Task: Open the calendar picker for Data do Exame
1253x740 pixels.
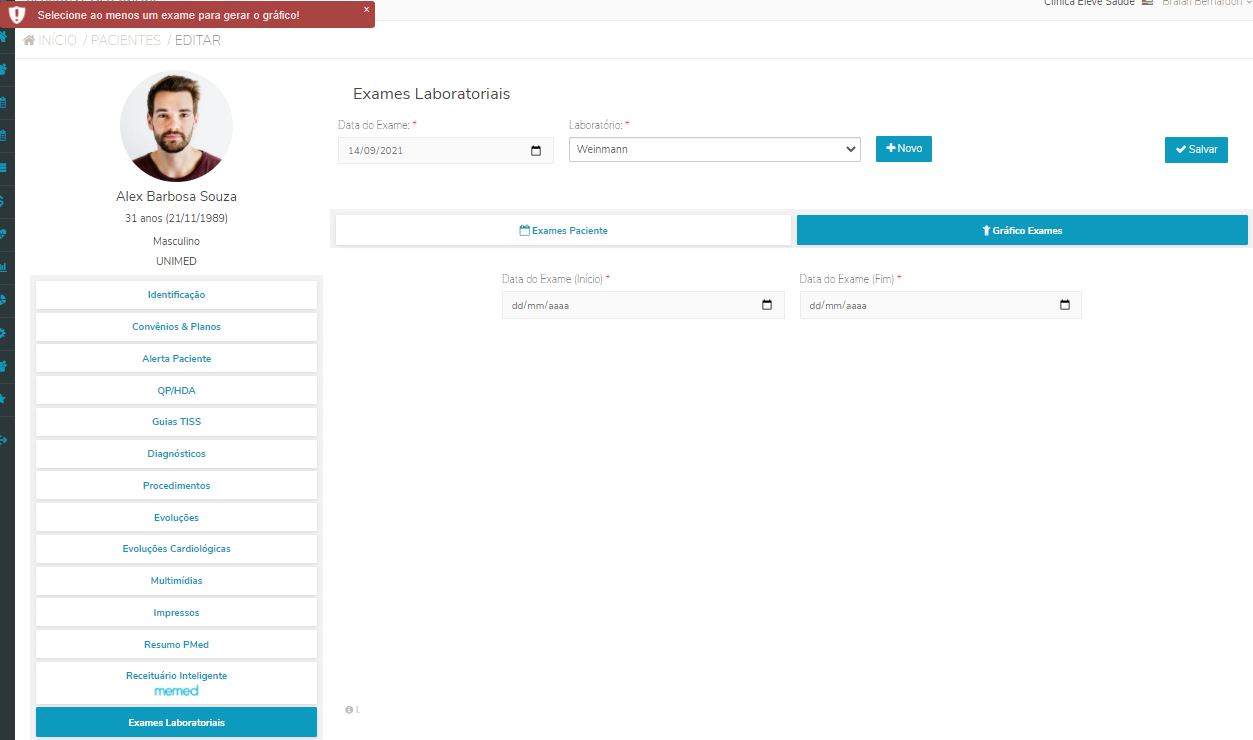Action: [x=536, y=151]
